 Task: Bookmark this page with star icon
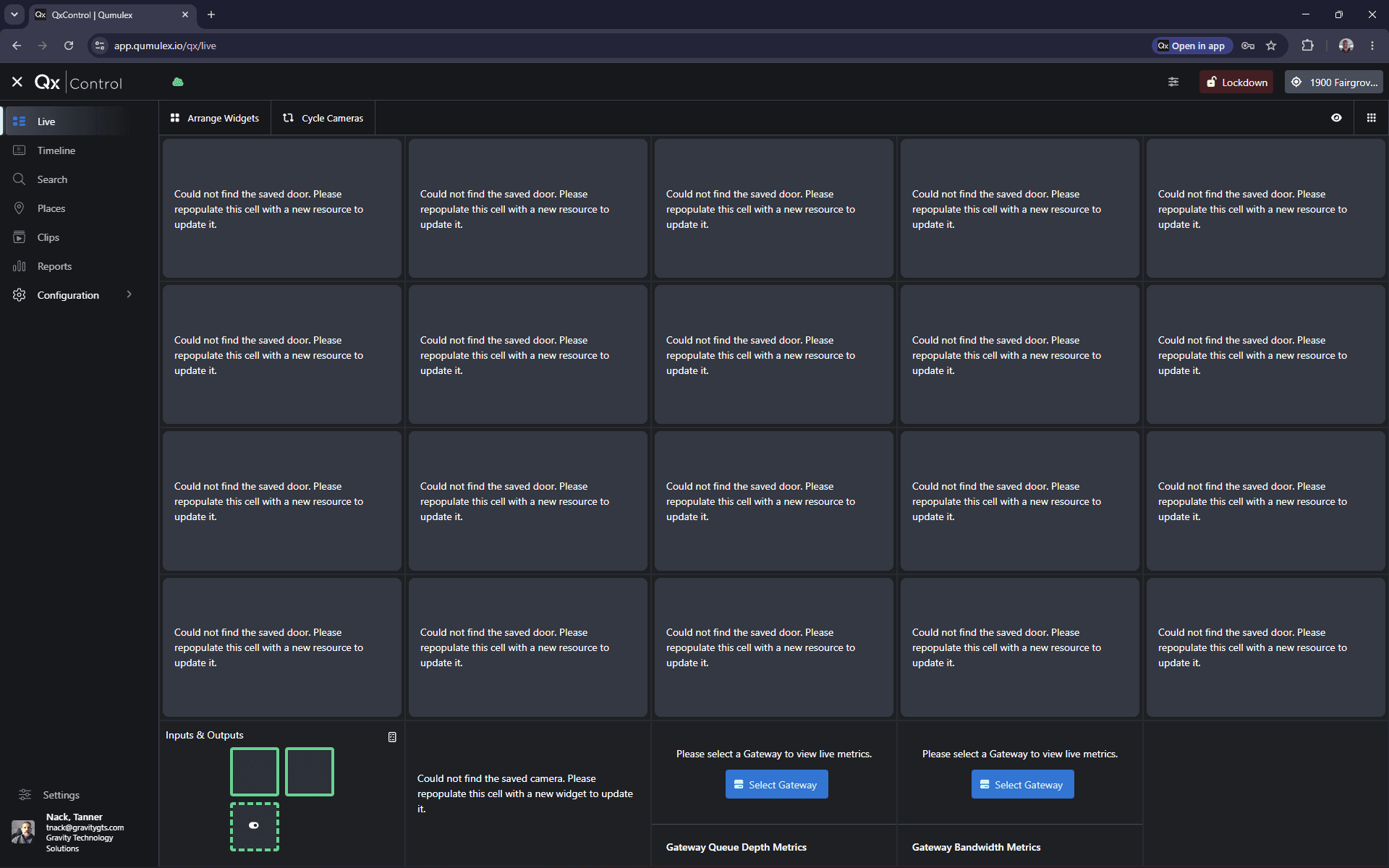1271,46
